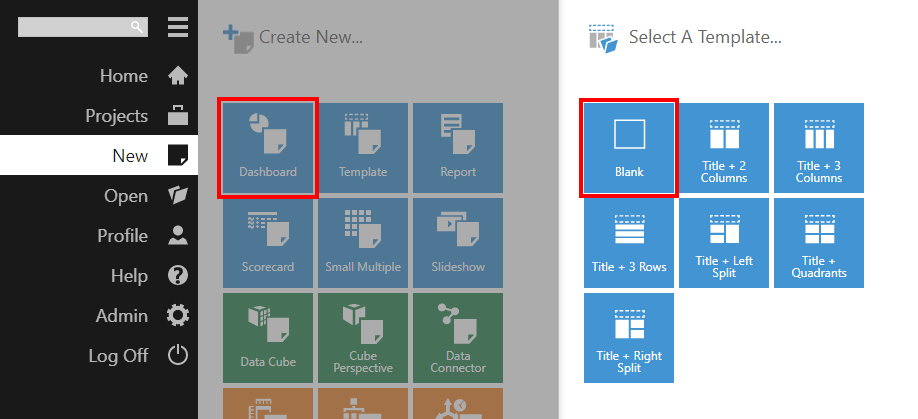Open the Profile user icon
The height and width of the screenshot is (419, 918).
(x=178, y=236)
